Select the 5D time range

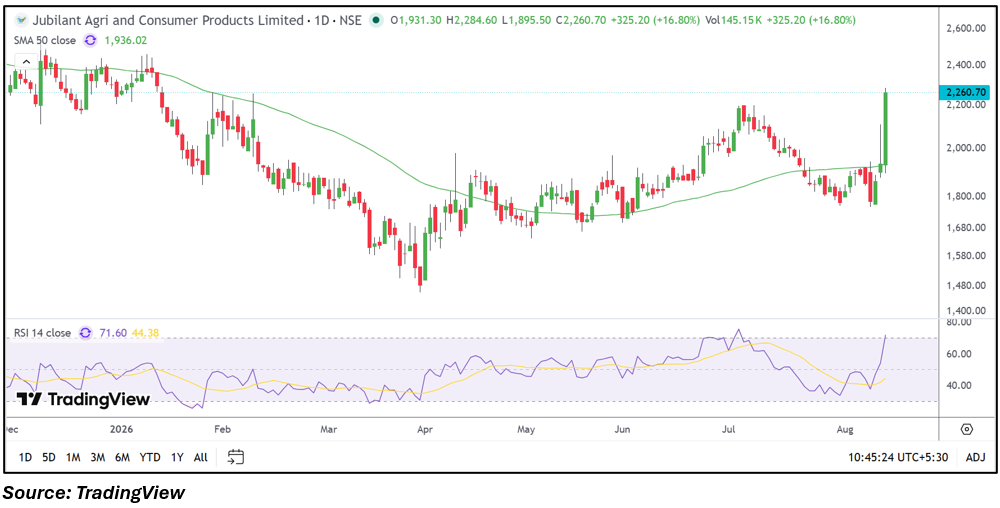pyautogui.click(x=49, y=457)
